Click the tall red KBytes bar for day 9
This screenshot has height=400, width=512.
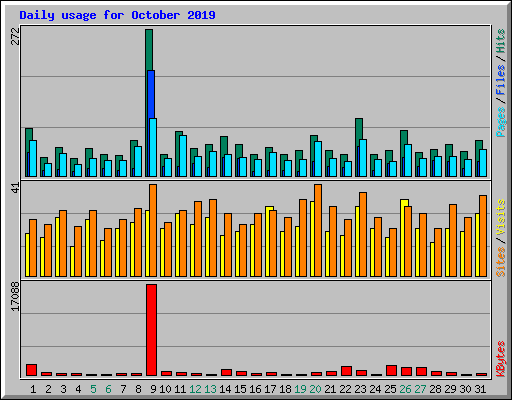151,330
